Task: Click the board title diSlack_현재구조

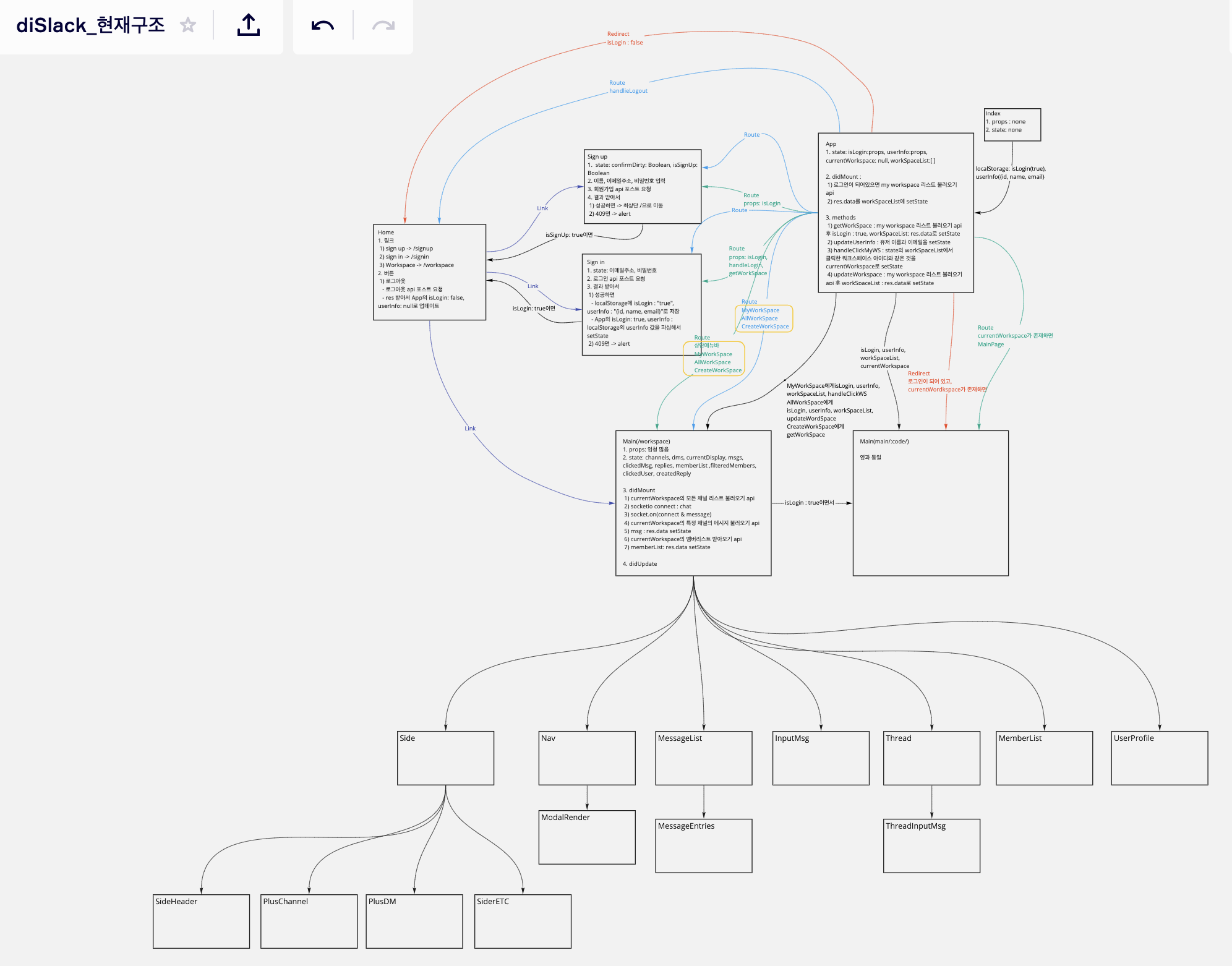Action: 90,25
